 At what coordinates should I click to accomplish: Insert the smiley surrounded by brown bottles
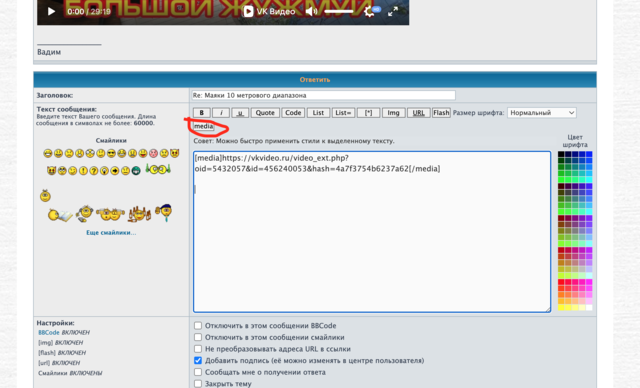[139, 214]
